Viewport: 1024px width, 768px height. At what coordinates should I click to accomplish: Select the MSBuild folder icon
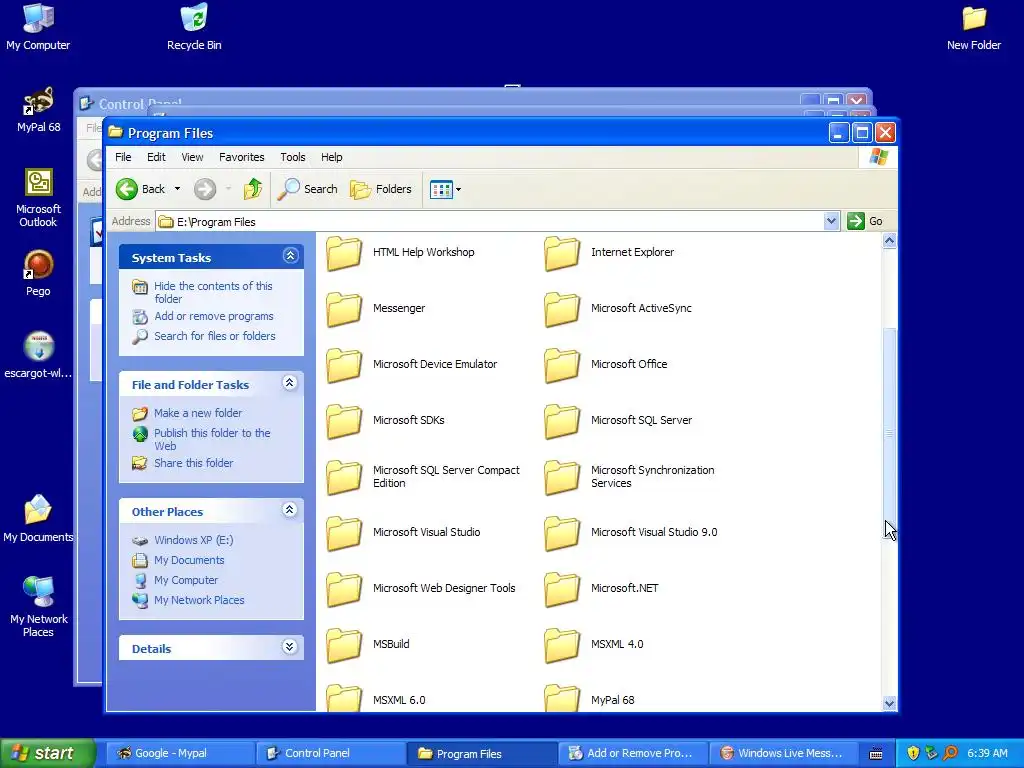click(344, 645)
